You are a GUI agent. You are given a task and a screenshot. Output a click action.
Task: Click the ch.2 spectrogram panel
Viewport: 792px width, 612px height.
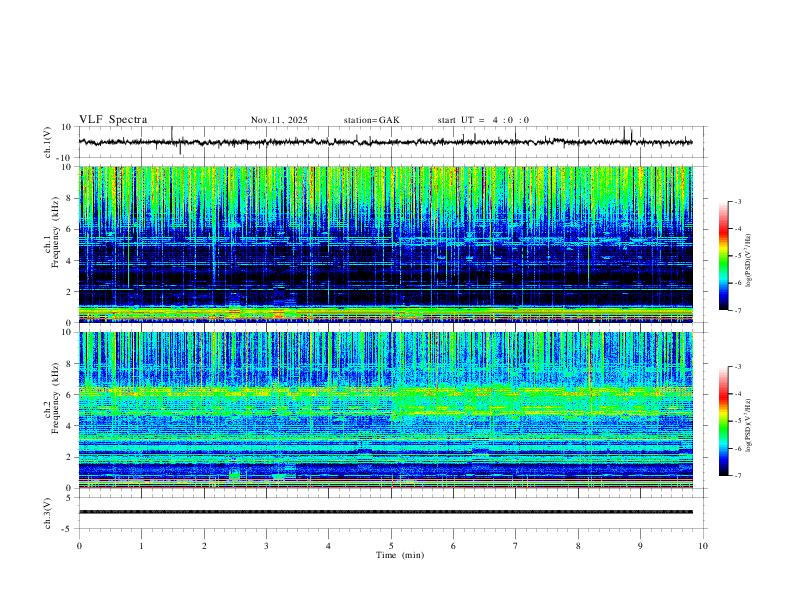click(x=385, y=410)
